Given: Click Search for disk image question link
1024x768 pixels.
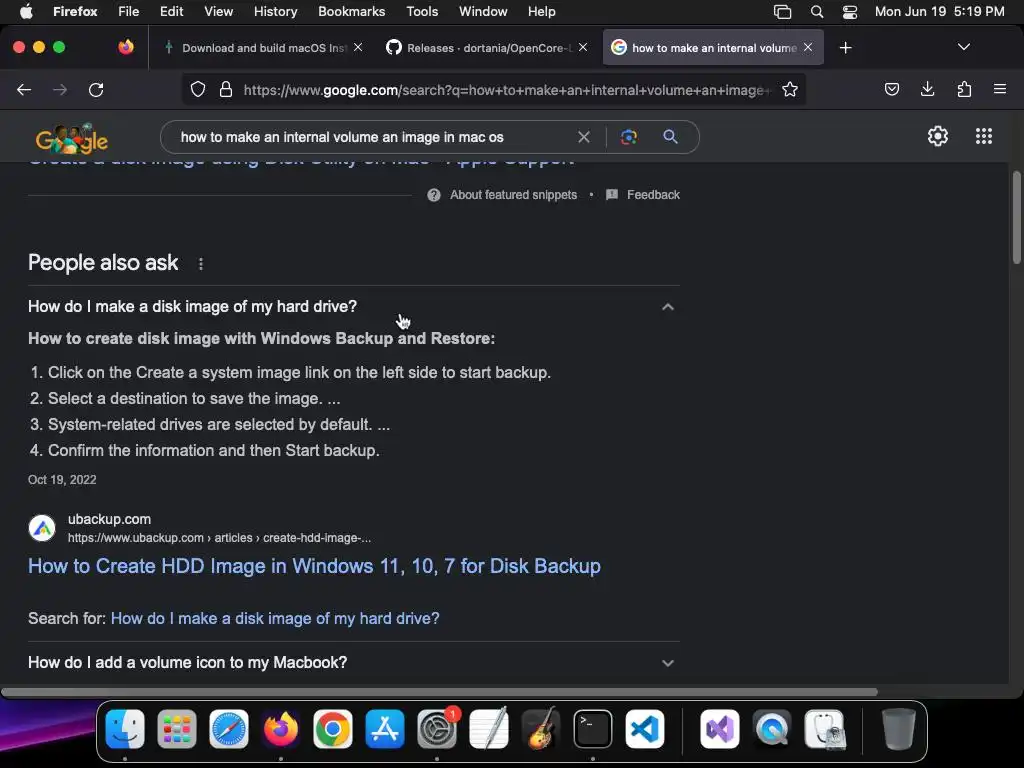Looking at the screenshot, I should point(275,618).
